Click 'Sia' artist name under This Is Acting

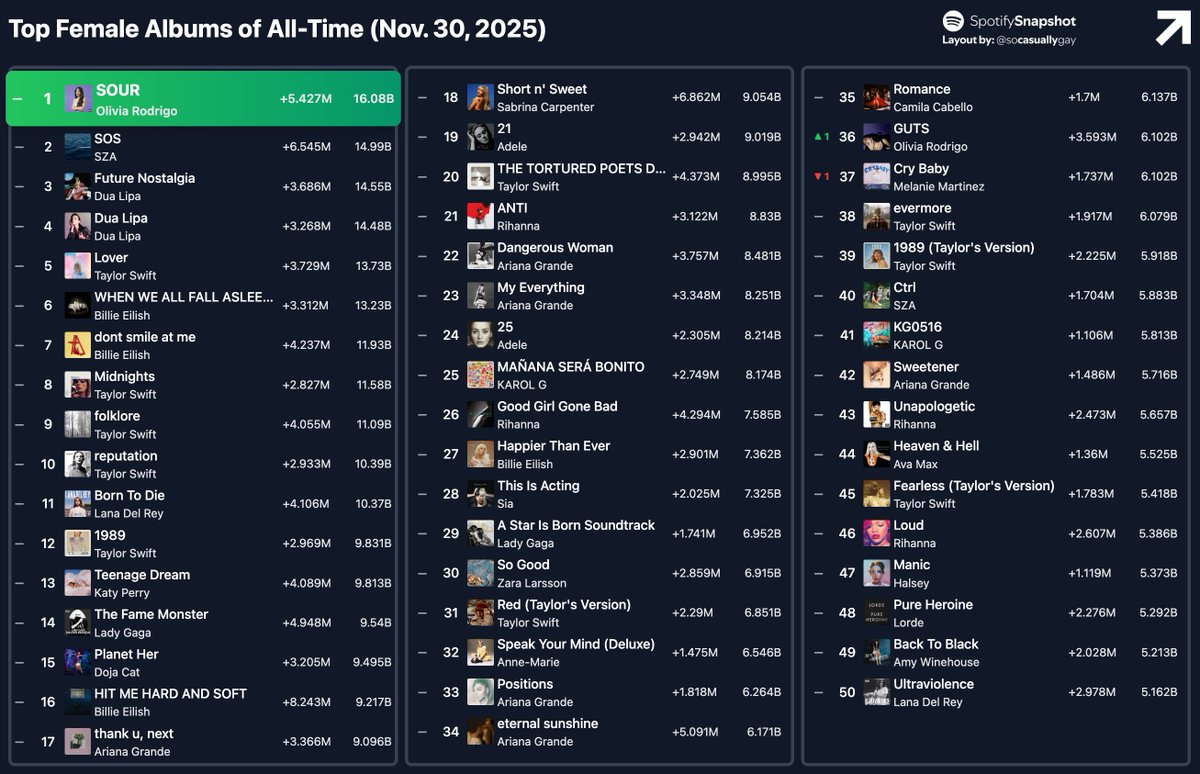pos(505,504)
